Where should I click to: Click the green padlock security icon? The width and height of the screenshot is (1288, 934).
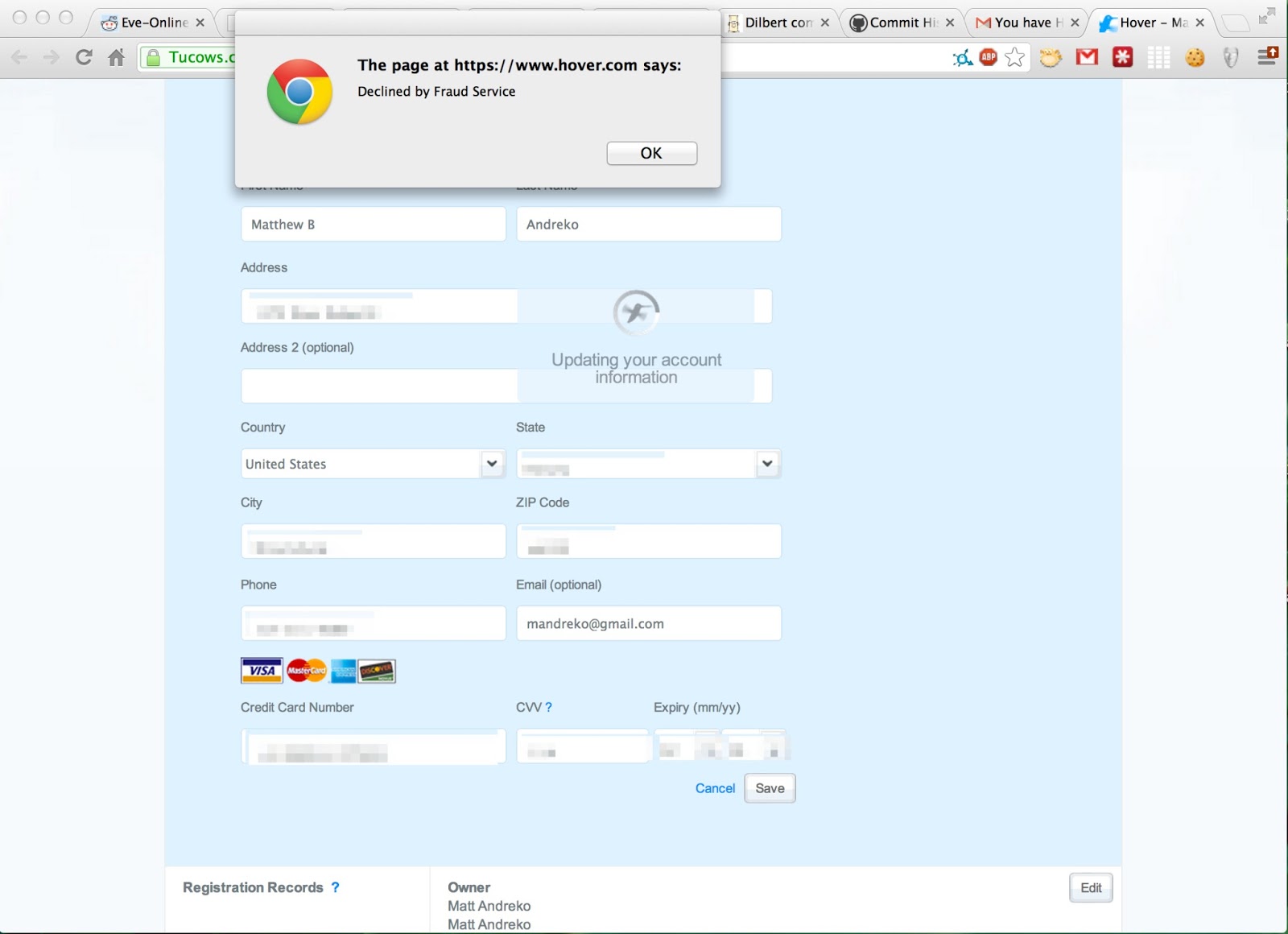tap(153, 57)
